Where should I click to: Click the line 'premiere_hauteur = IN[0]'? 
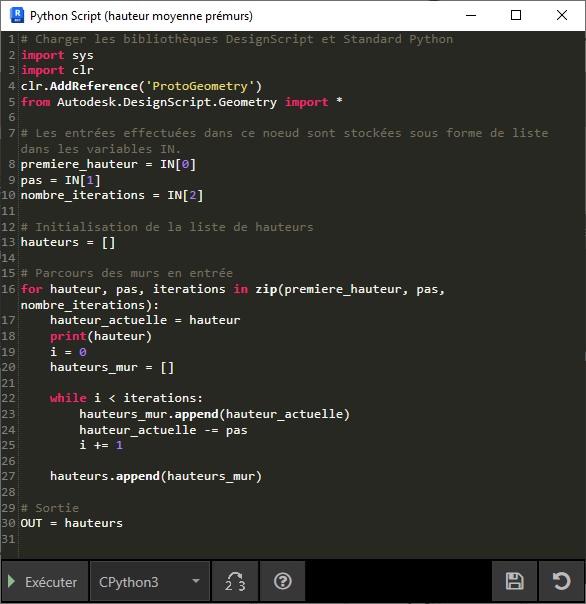coord(108,164)
